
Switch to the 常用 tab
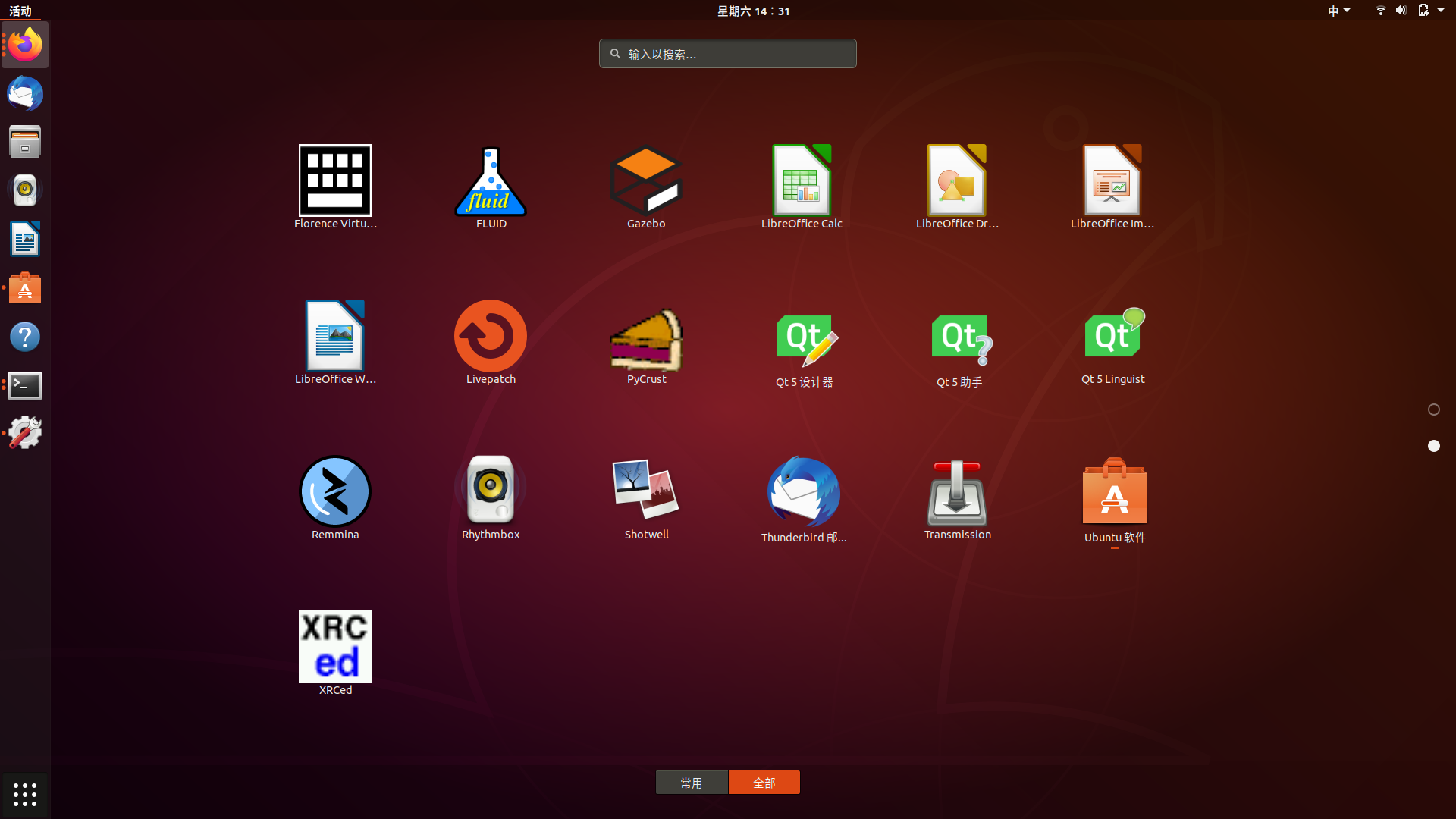click(x=692, y=782)
